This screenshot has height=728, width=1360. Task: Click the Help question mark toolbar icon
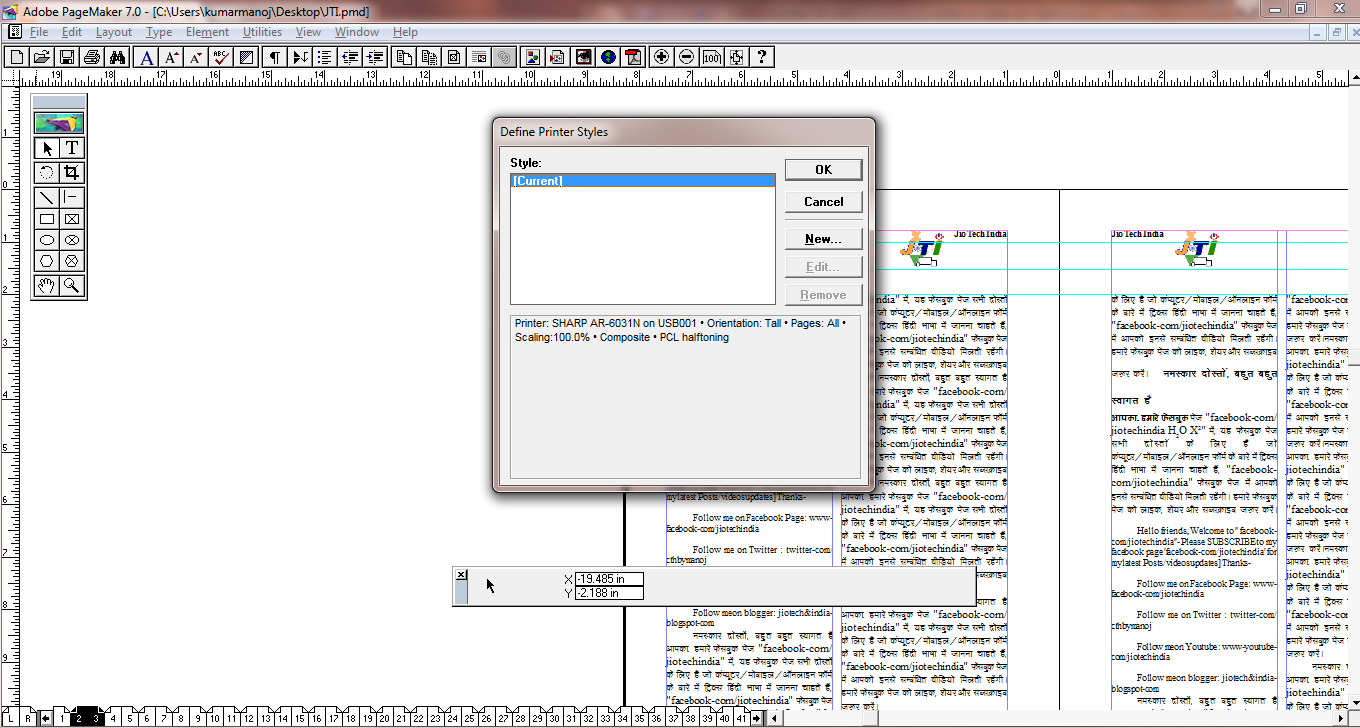(762, 57)
